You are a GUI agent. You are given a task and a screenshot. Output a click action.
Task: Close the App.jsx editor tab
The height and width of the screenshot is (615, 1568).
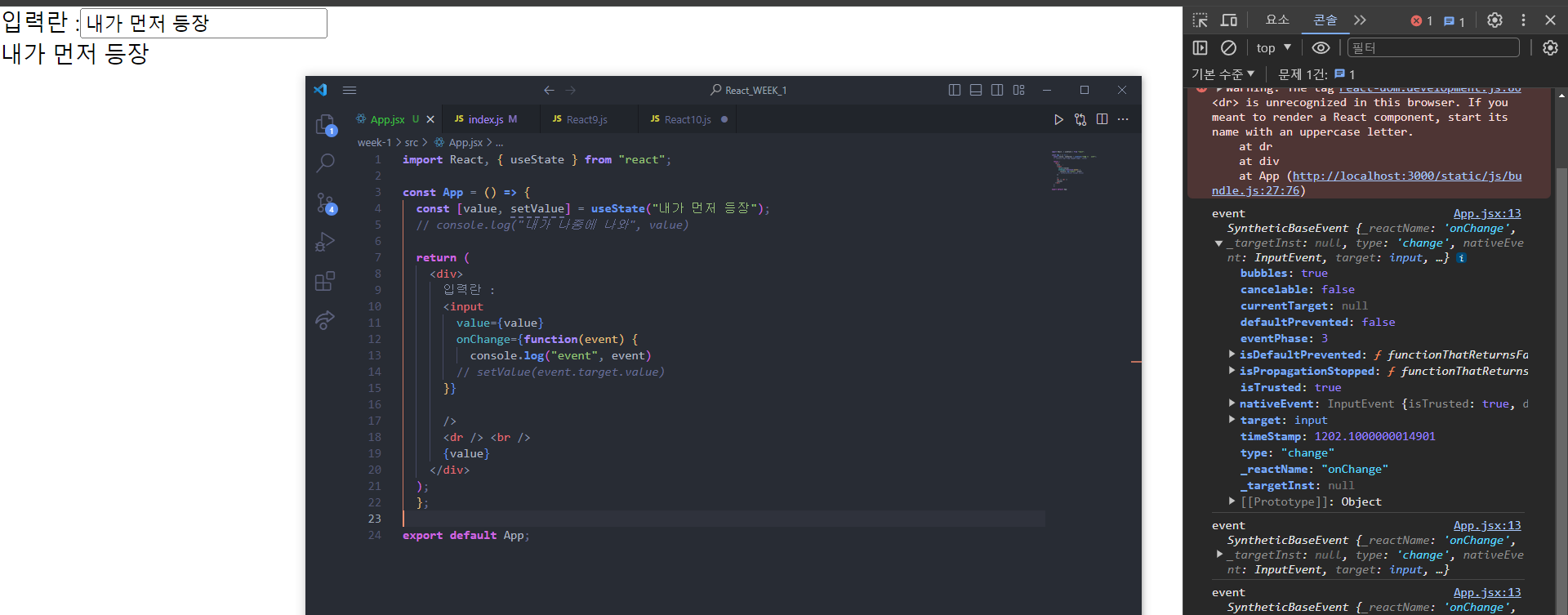click(430, 119)
